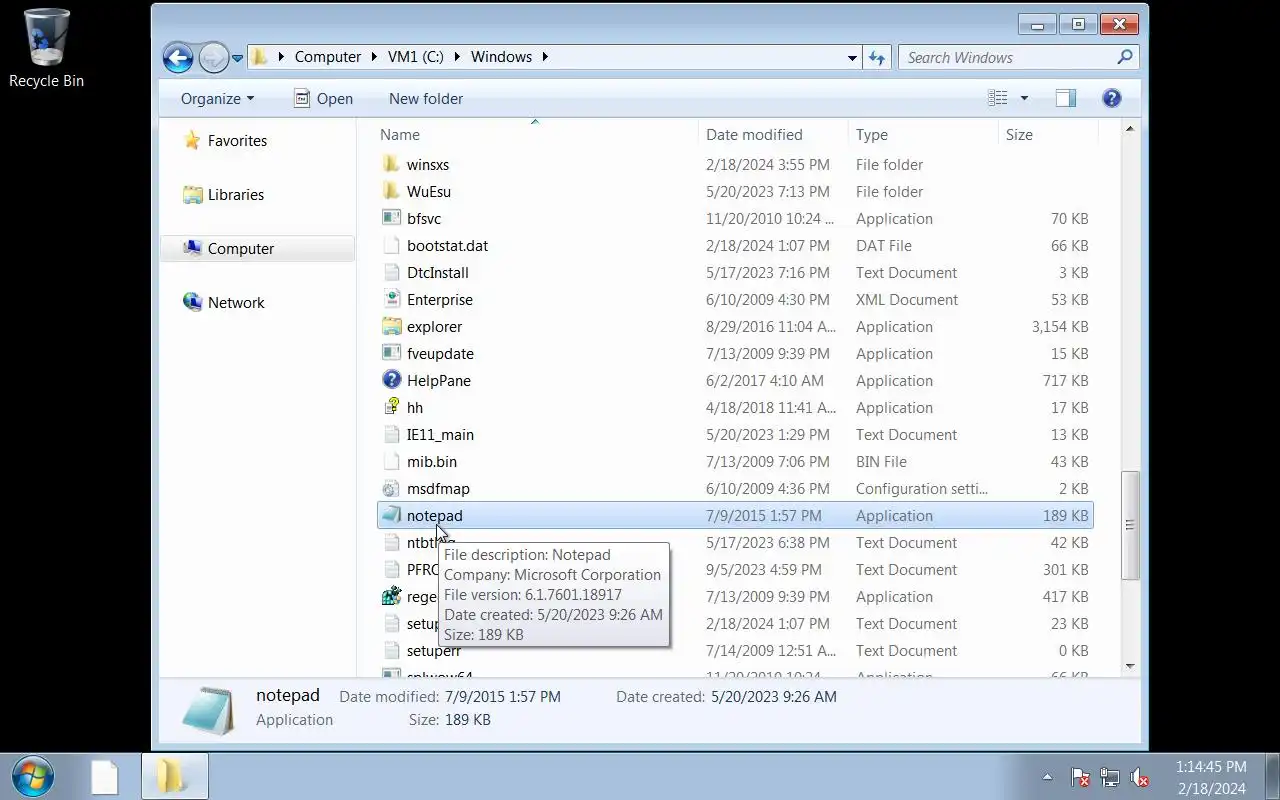Image resolution: width=1280 pixels, height=800 pixels.
Task: Click the Favorites star icon
Action: 192,140
